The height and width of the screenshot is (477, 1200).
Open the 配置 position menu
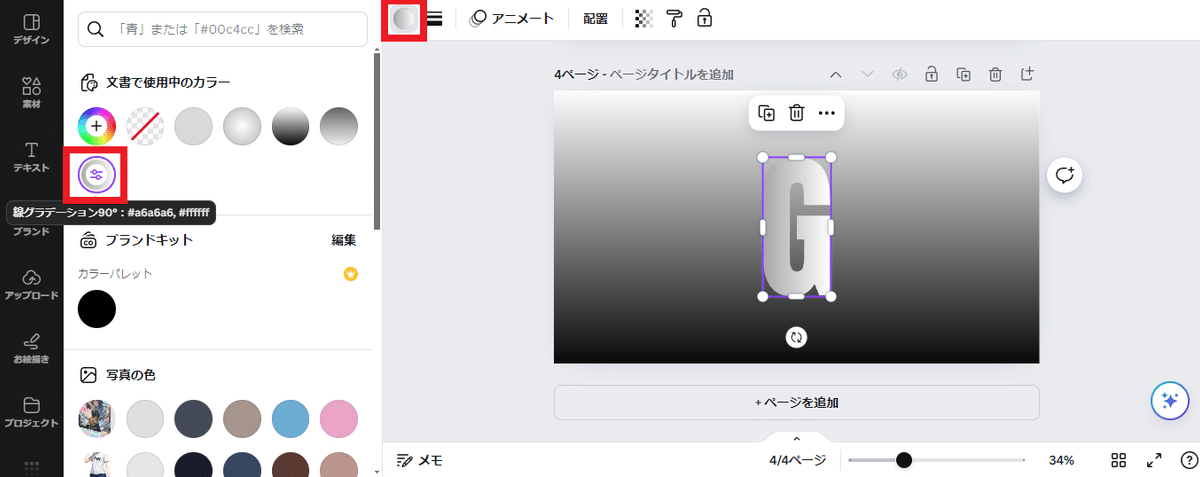click(595, 18)
